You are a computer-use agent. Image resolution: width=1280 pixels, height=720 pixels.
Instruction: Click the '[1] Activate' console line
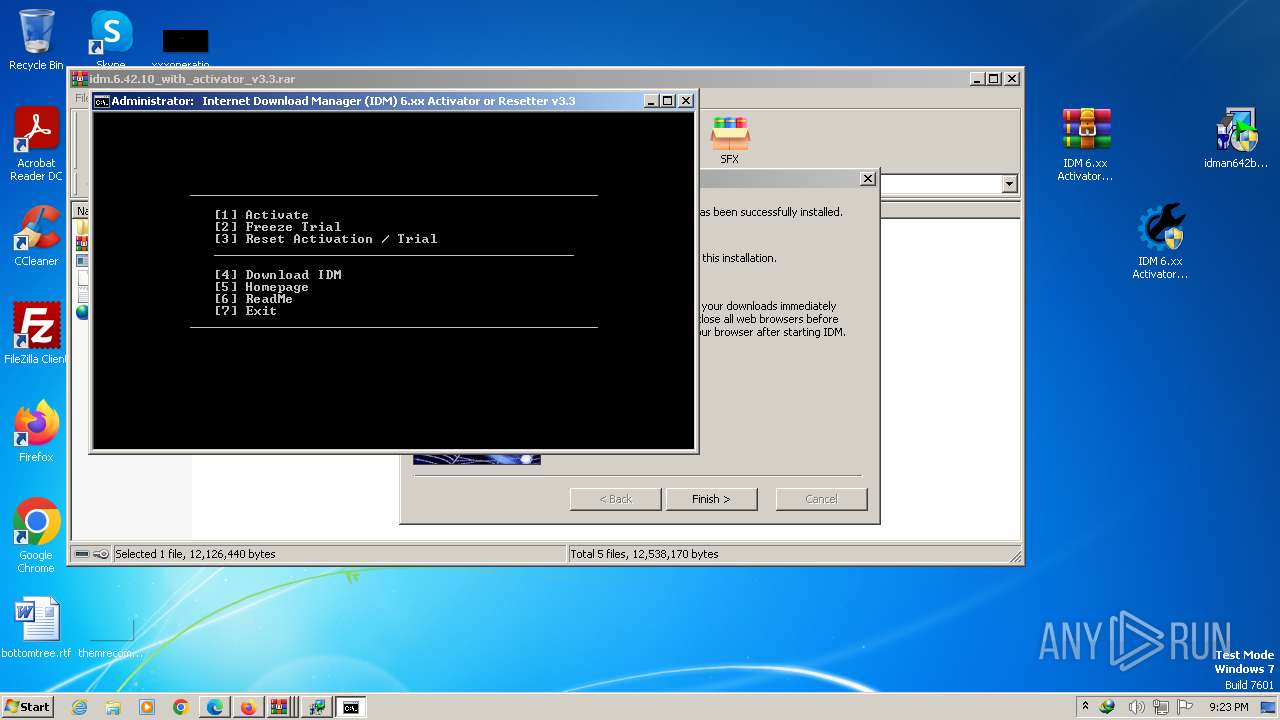(x=261, y=215)
